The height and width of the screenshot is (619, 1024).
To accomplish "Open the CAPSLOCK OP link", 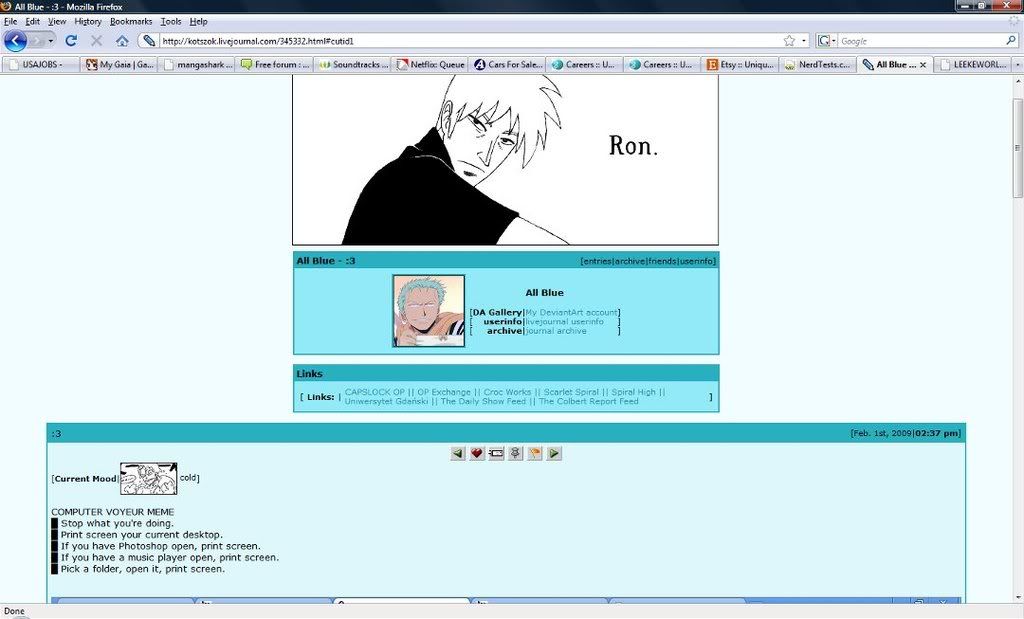I will (375, 392).
